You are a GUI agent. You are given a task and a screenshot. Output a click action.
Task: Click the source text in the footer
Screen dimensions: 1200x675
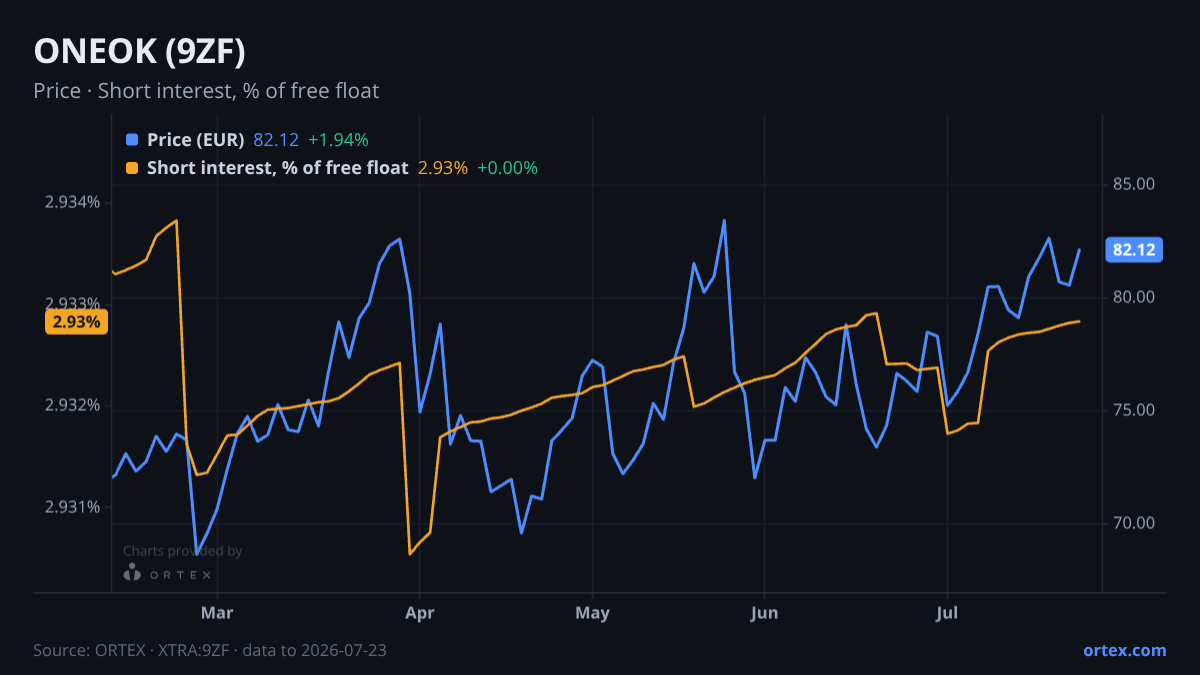pos(210,650)
